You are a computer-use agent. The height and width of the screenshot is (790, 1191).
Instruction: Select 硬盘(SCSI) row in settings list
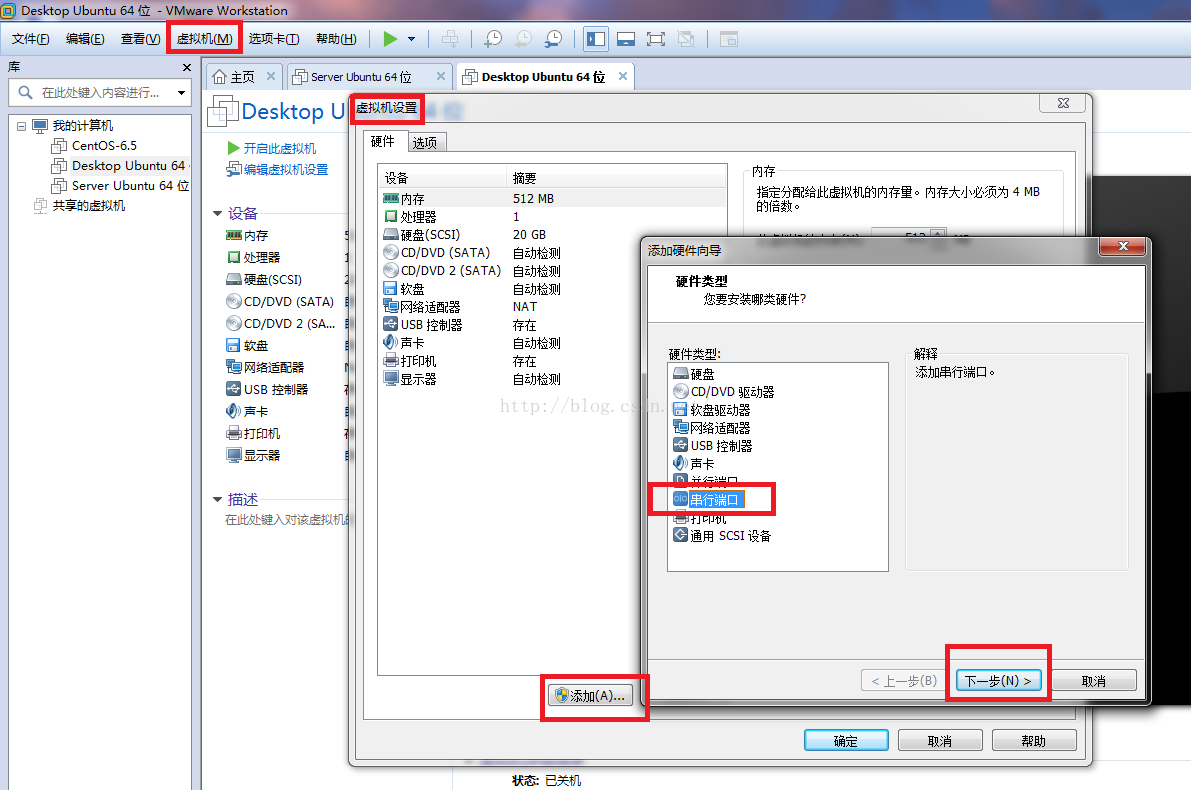click(552, 235)
